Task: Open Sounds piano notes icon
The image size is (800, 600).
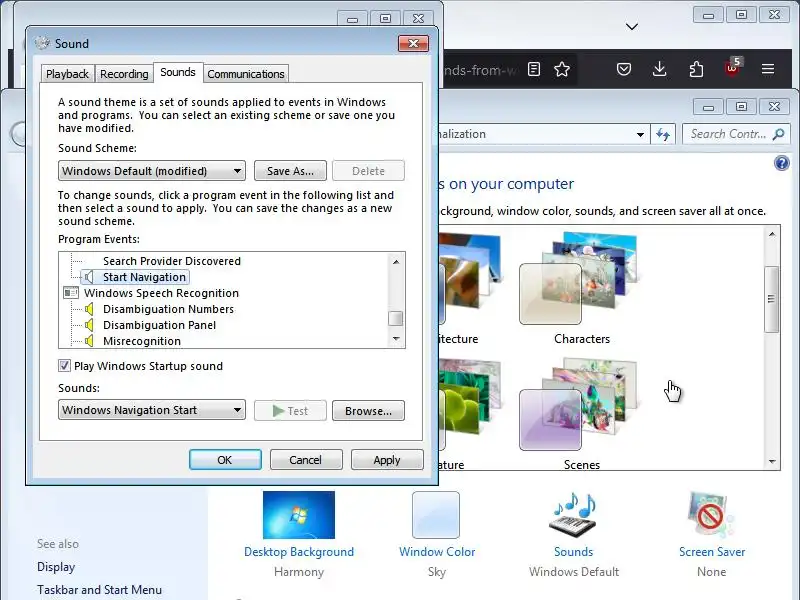Action: [x=573, y=515]
